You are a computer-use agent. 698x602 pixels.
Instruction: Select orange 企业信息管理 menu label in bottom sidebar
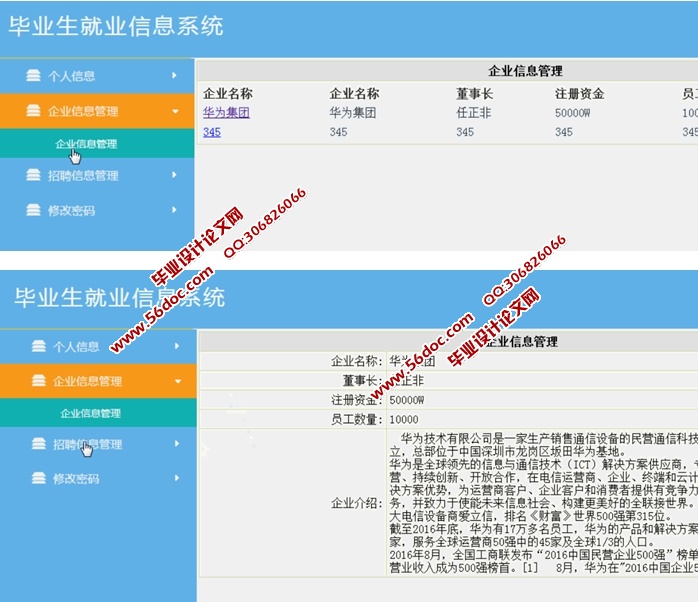click(87, 382)
